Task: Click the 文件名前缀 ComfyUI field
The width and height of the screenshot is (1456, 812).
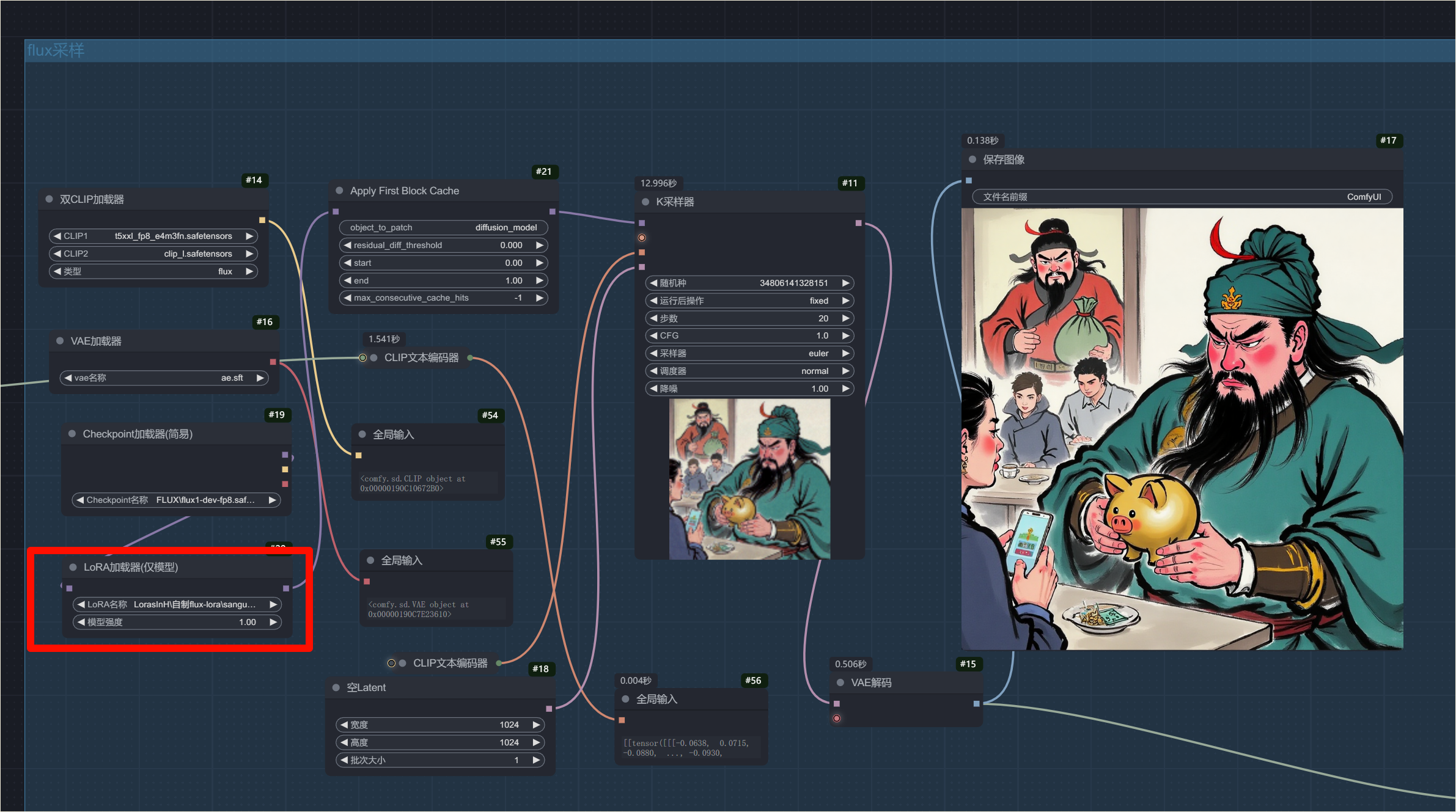Action: click(1182, 197)
